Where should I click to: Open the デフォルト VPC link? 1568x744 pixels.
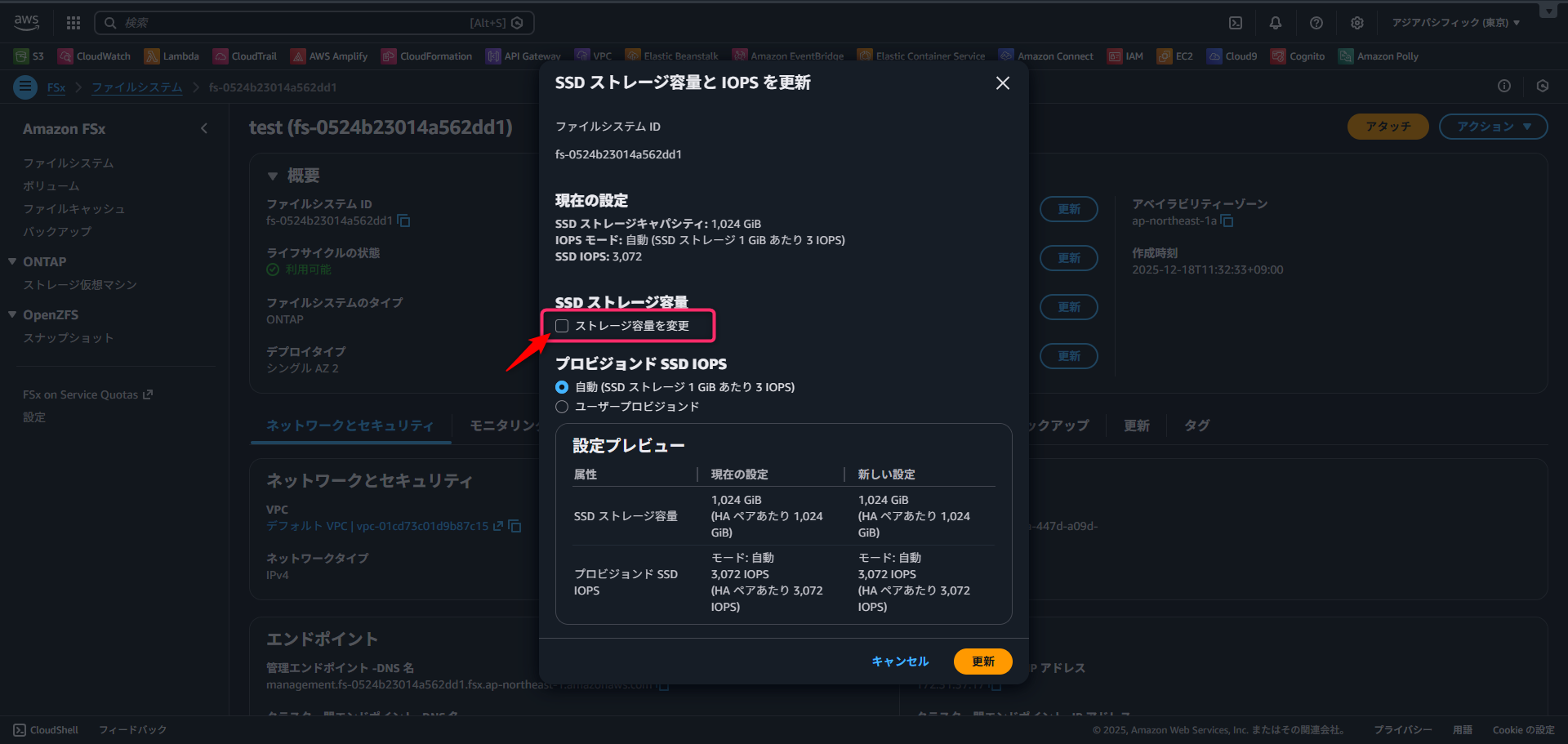pos(385,526)
